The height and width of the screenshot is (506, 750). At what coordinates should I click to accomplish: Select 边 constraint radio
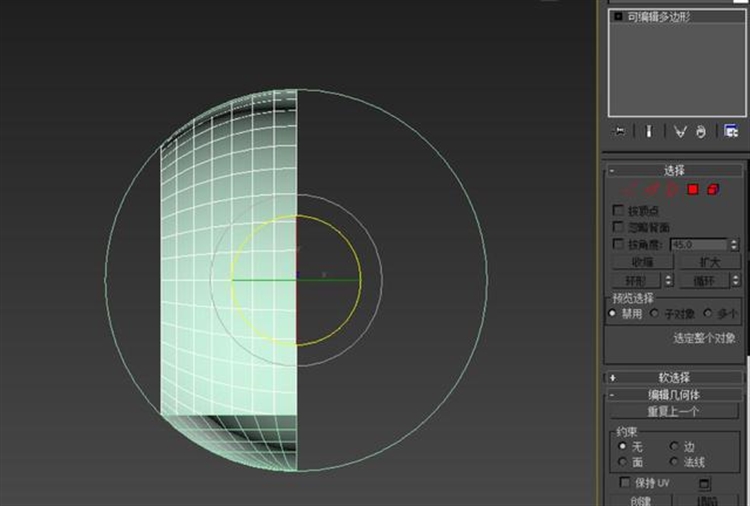coord(674,446)
